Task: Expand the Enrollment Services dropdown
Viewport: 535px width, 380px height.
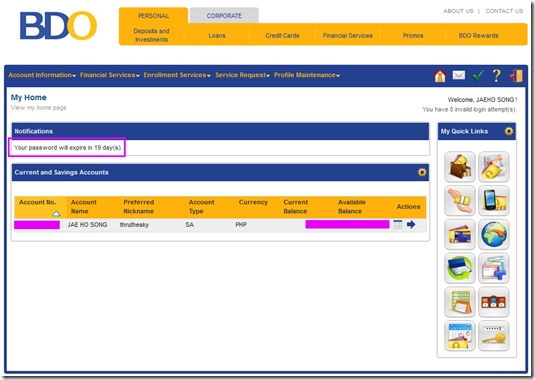Action: 177,75
